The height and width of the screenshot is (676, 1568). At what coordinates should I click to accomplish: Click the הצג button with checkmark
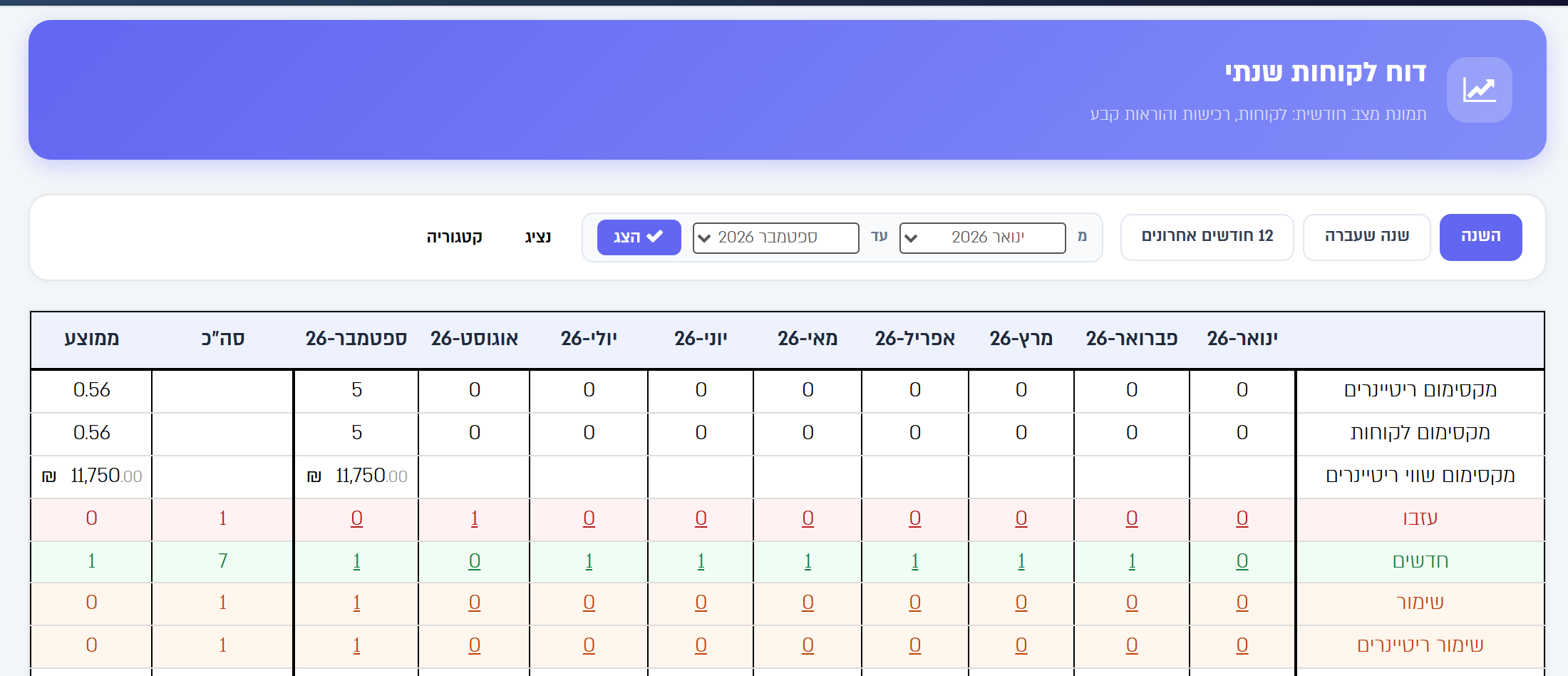click(x=639, y=237)
